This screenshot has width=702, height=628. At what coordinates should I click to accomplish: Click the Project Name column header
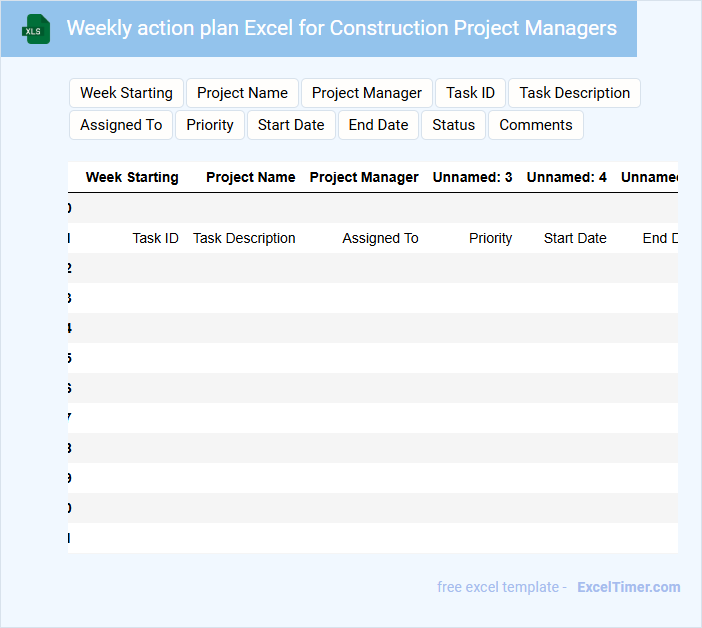(x=250, y=177)
